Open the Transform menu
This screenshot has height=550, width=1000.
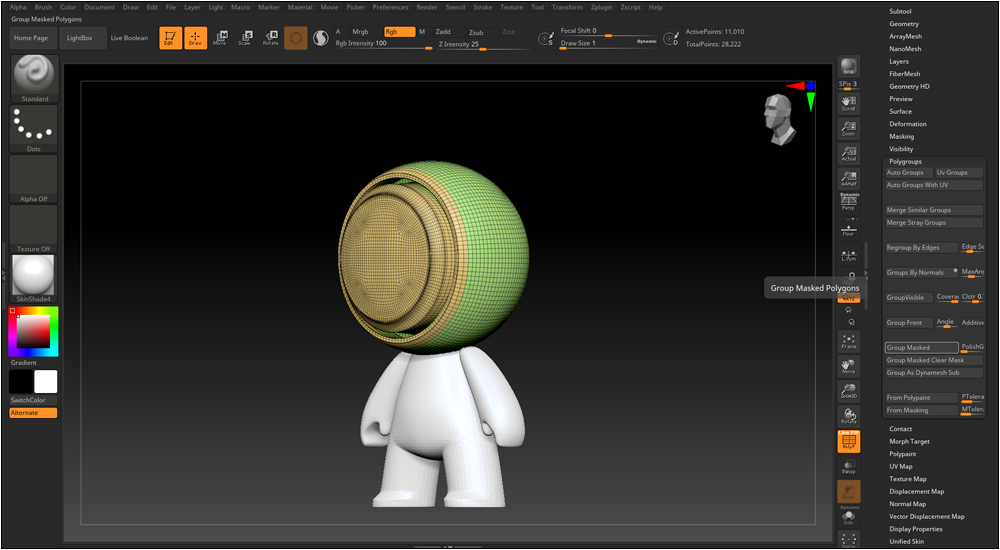pos(566,7)
